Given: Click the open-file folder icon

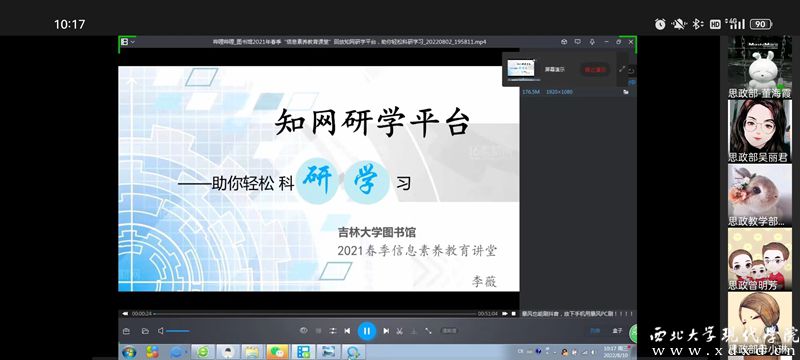Looking at the screenshot, I should tap(145, 331).
